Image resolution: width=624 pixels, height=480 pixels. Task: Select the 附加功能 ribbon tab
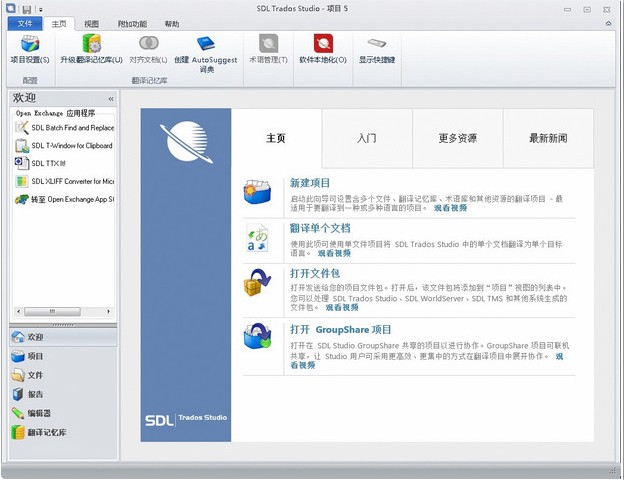click(x=133, y=24)
